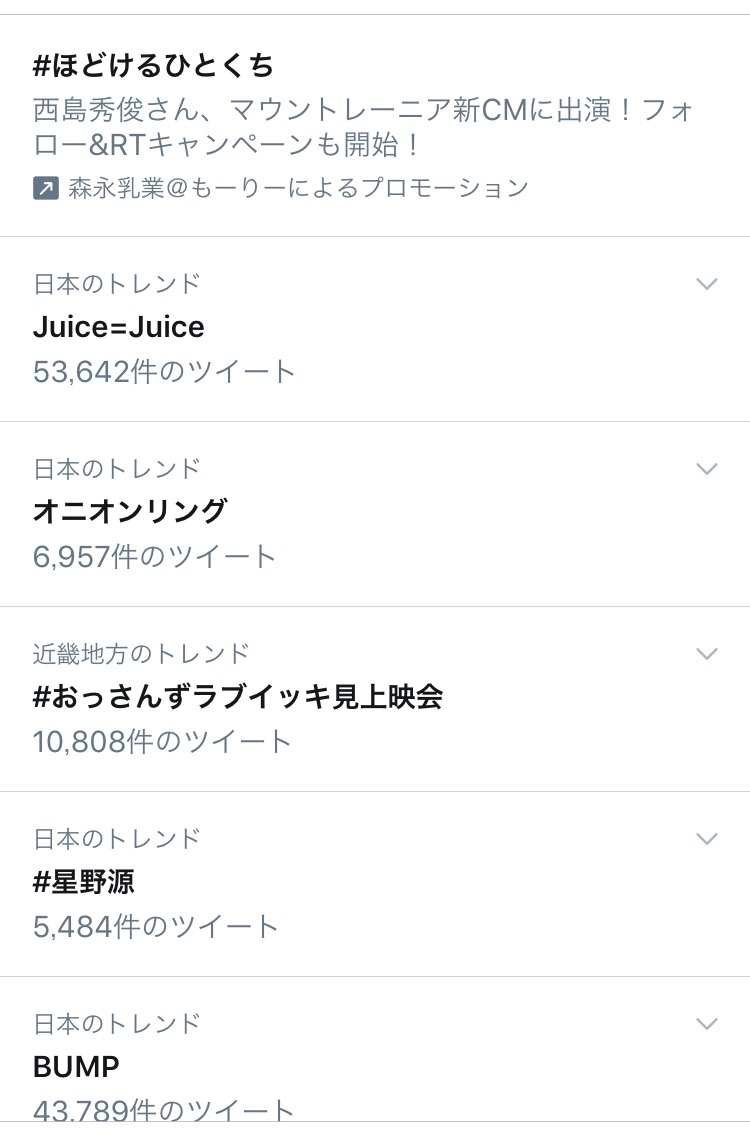
Task: Tap the 近畿地方のトレンド label
Action: click(142, 654)
